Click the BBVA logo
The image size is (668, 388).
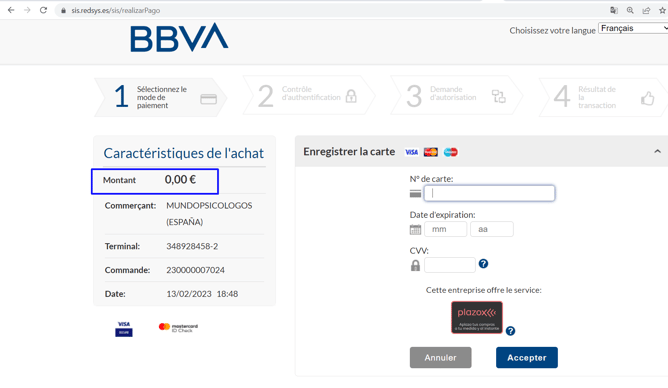click(179, 37)
